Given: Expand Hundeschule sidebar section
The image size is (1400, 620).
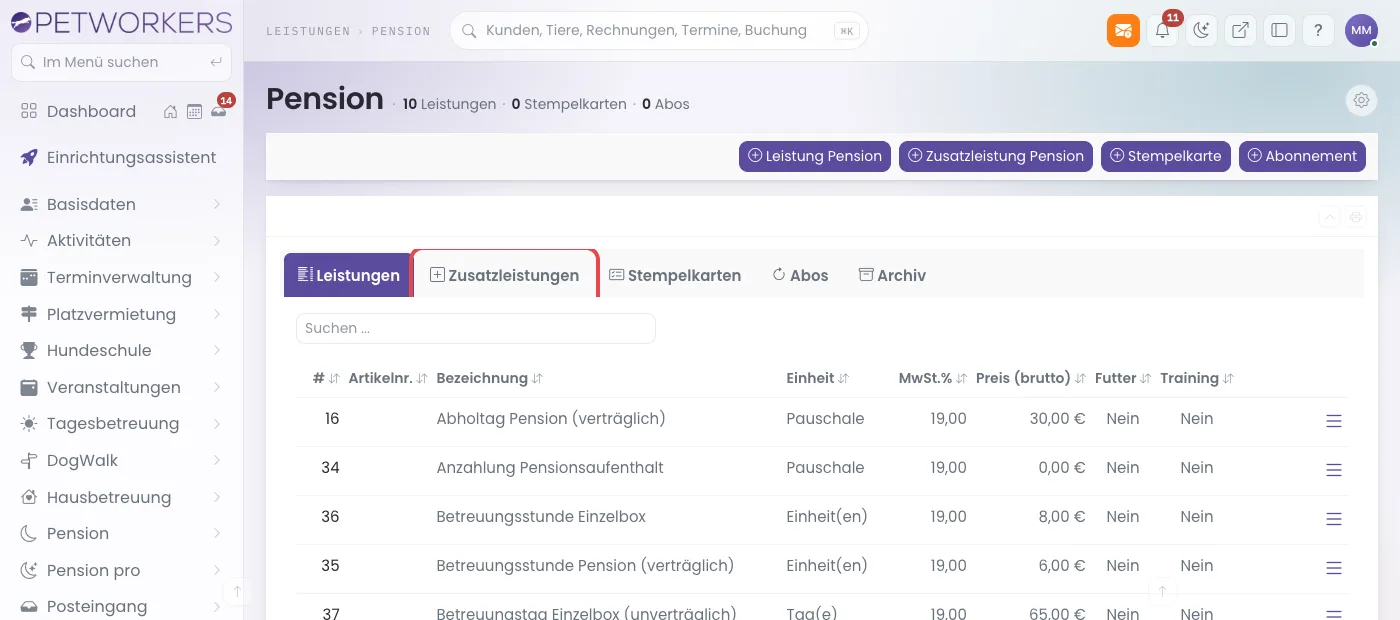Looking at the screenshot, I should click(x=122, y=351).
